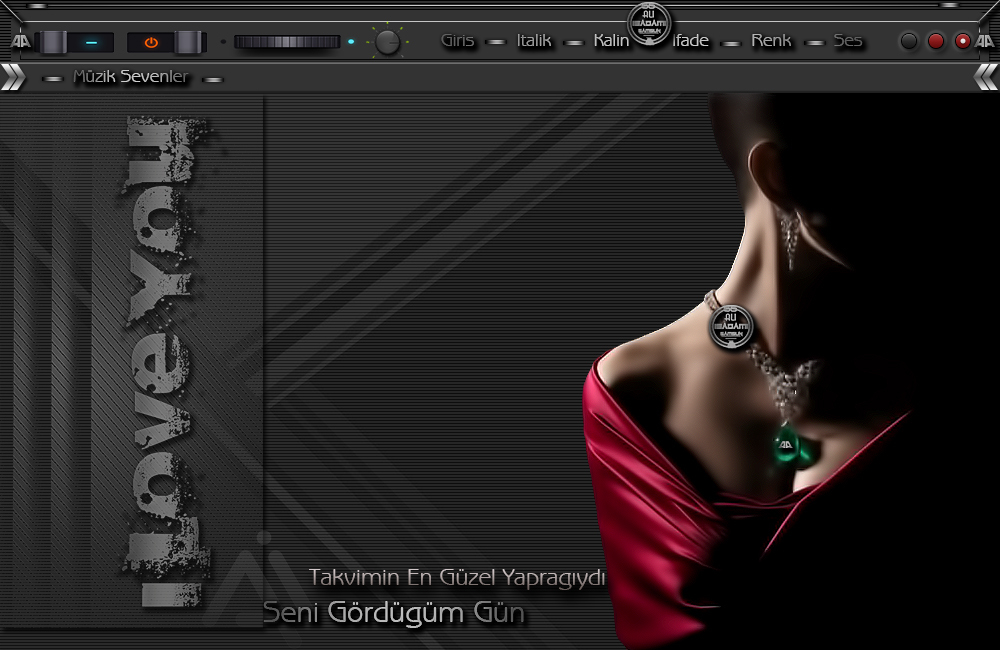The image size is (1000, 650).
Task: Click the 'Seni Gördügüm Gün' text
Action: click(394, 612)
